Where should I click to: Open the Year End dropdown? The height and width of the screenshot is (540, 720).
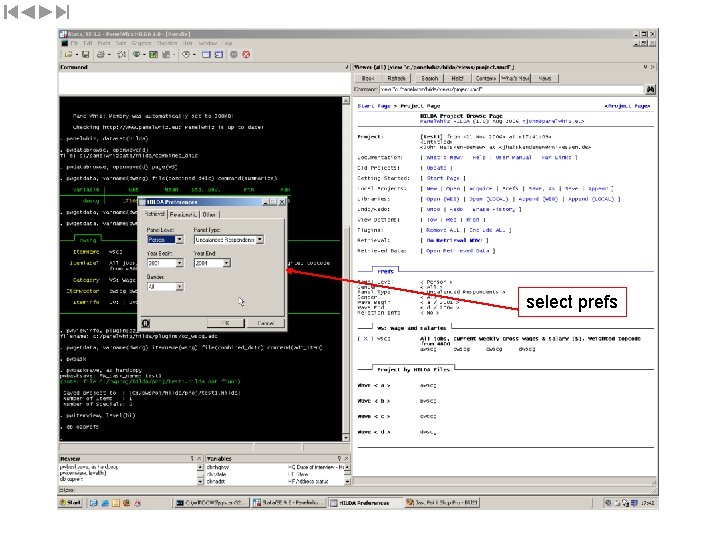pyautogui.click(x=228, y=263)
